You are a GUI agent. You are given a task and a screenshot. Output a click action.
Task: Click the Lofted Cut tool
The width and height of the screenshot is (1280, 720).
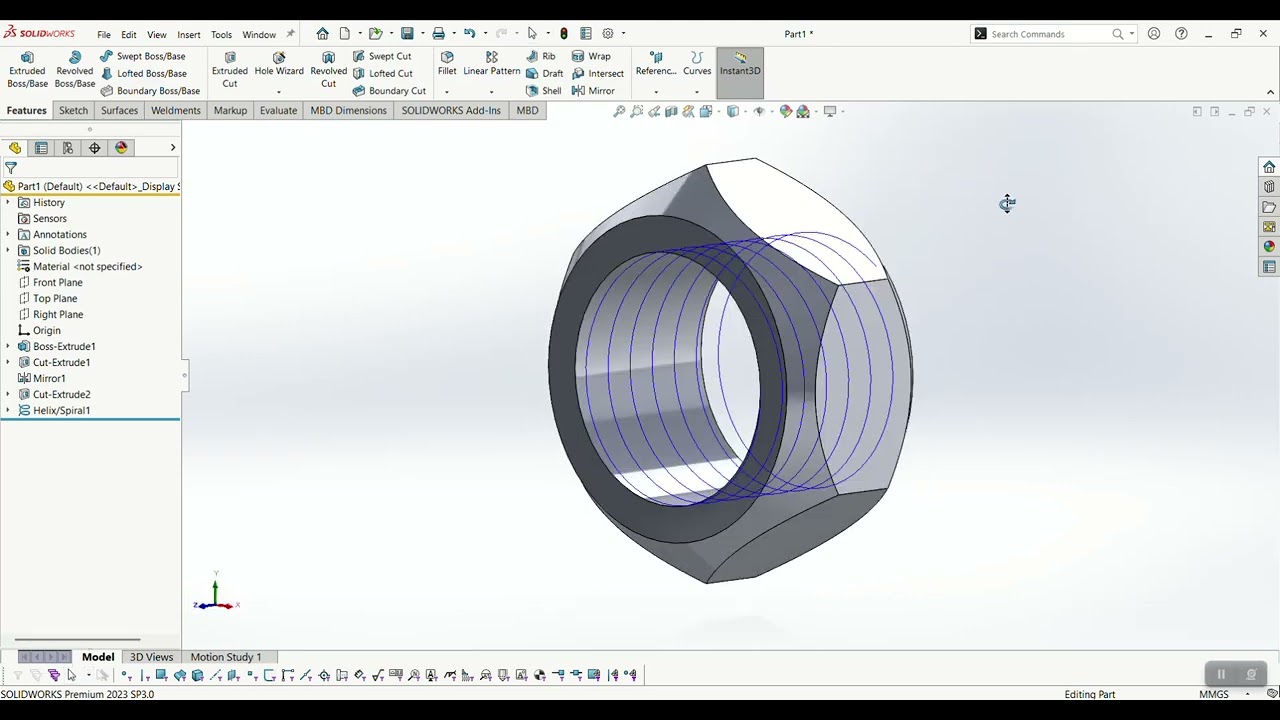(382, 73)
